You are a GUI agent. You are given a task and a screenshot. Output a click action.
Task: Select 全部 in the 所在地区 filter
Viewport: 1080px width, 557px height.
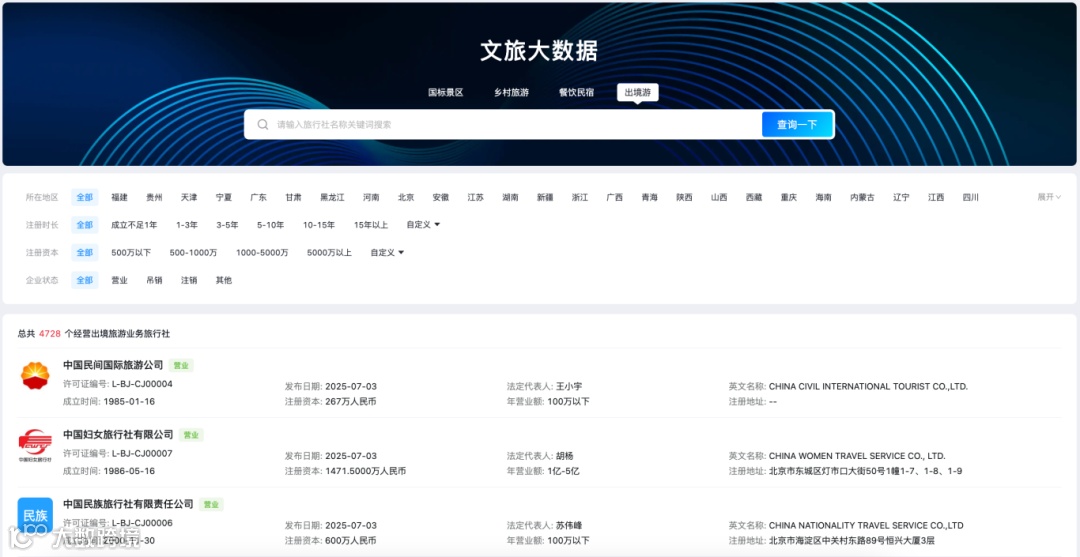tap(85, 197)
